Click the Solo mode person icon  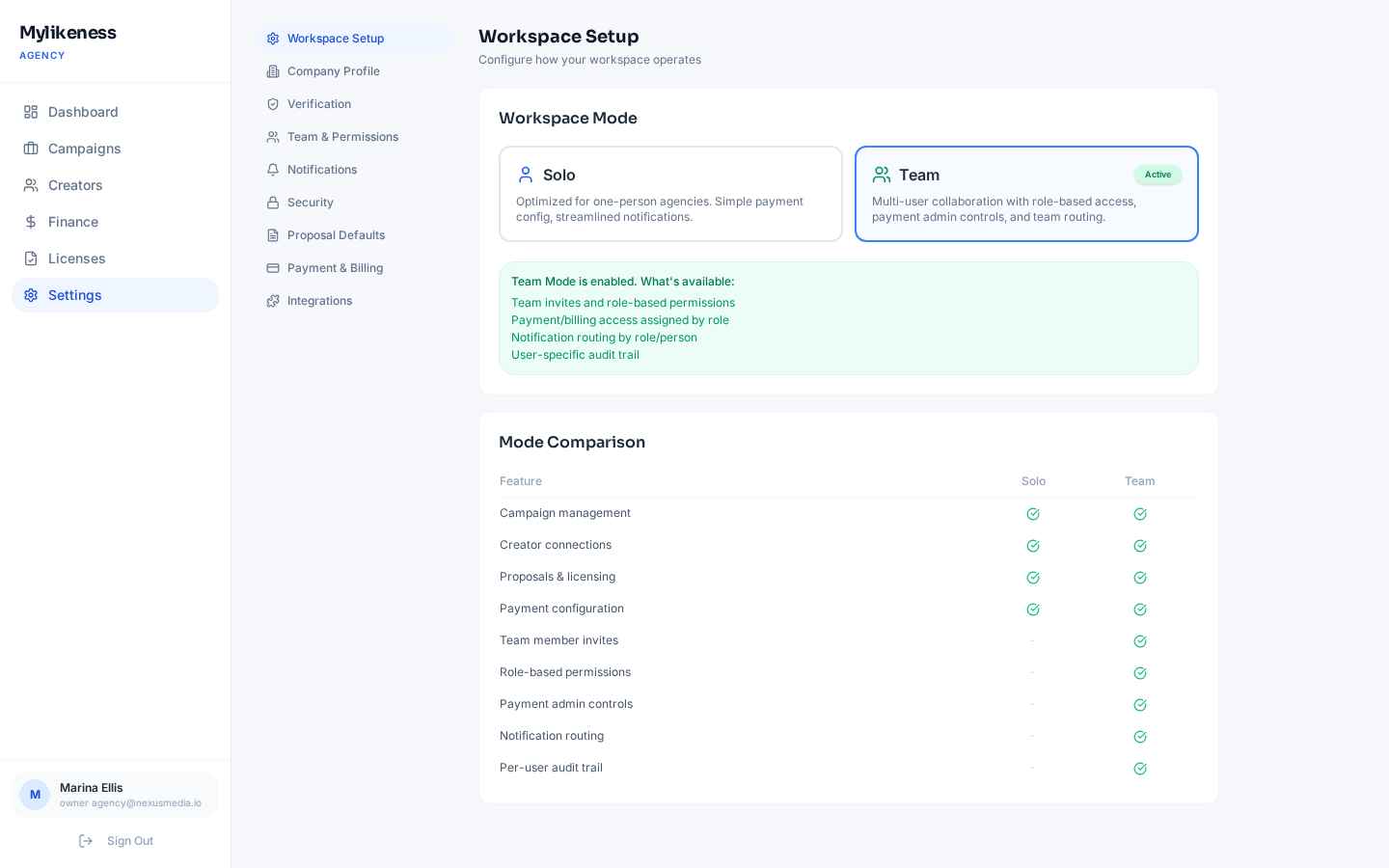tap(526, 175)
